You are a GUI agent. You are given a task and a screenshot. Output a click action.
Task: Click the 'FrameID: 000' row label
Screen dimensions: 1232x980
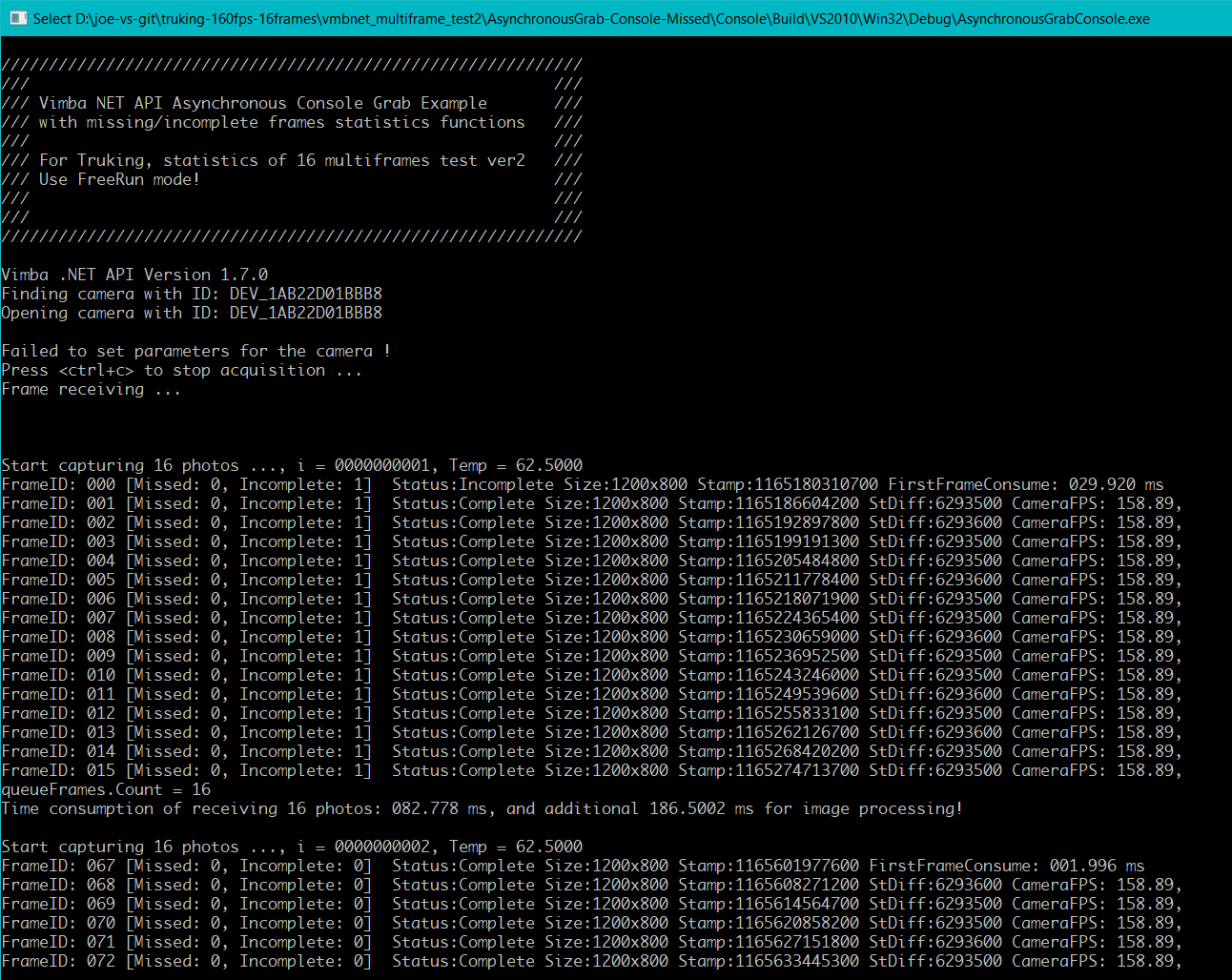[58, 484]
